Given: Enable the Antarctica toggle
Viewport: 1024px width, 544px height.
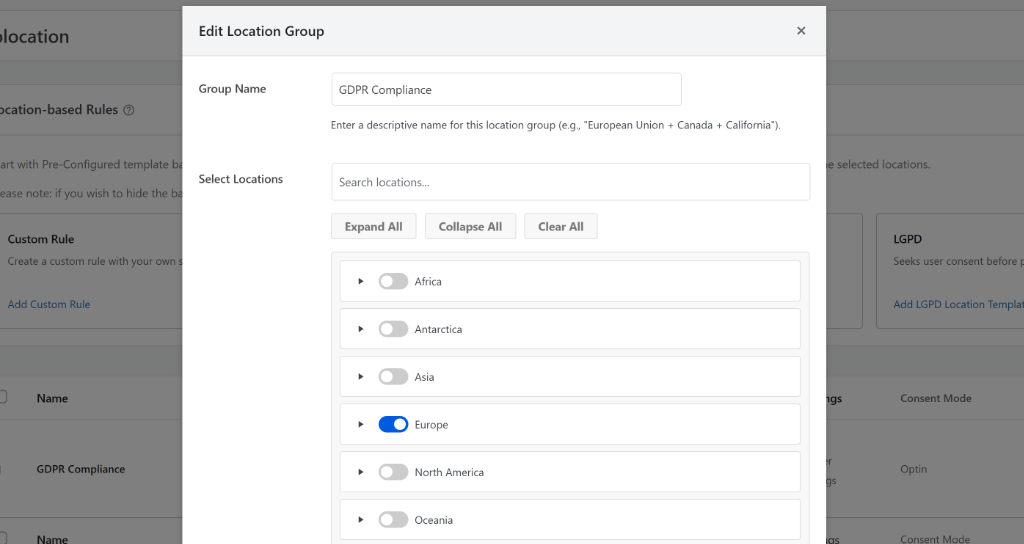Looking at the screenshot, I should click(x=393, y=329).
